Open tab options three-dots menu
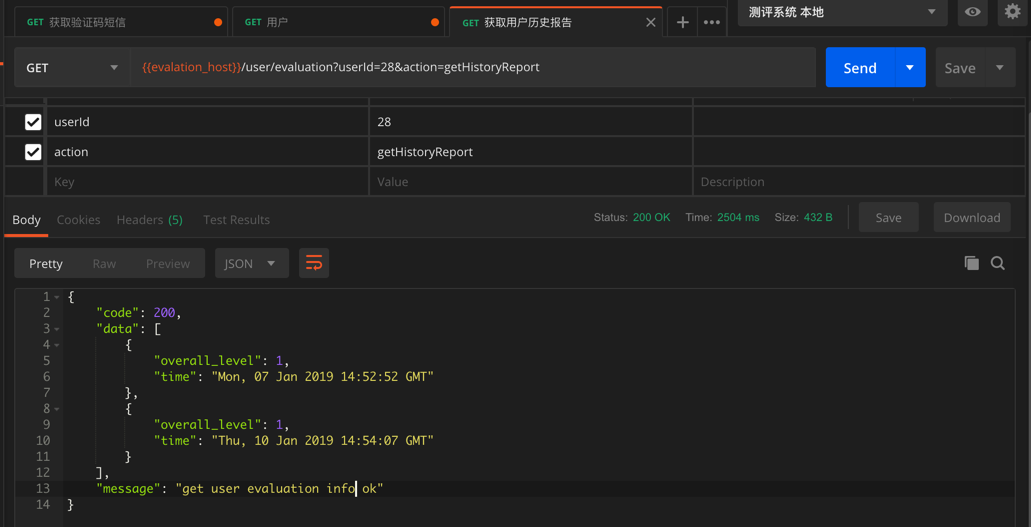Viewport: 1031px width, 527px height. pyautogui.click(x=712, y=22)
